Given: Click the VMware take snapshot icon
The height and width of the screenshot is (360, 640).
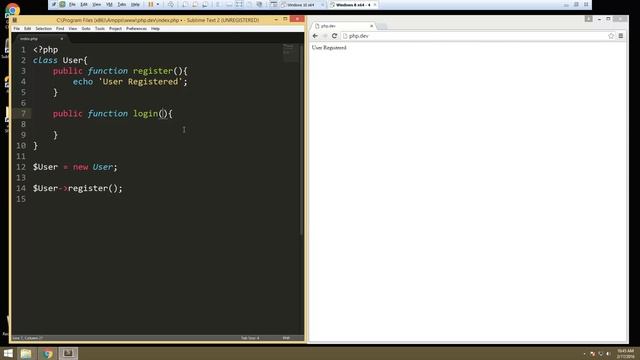Looking at the screenshot, I should [185, 4].
